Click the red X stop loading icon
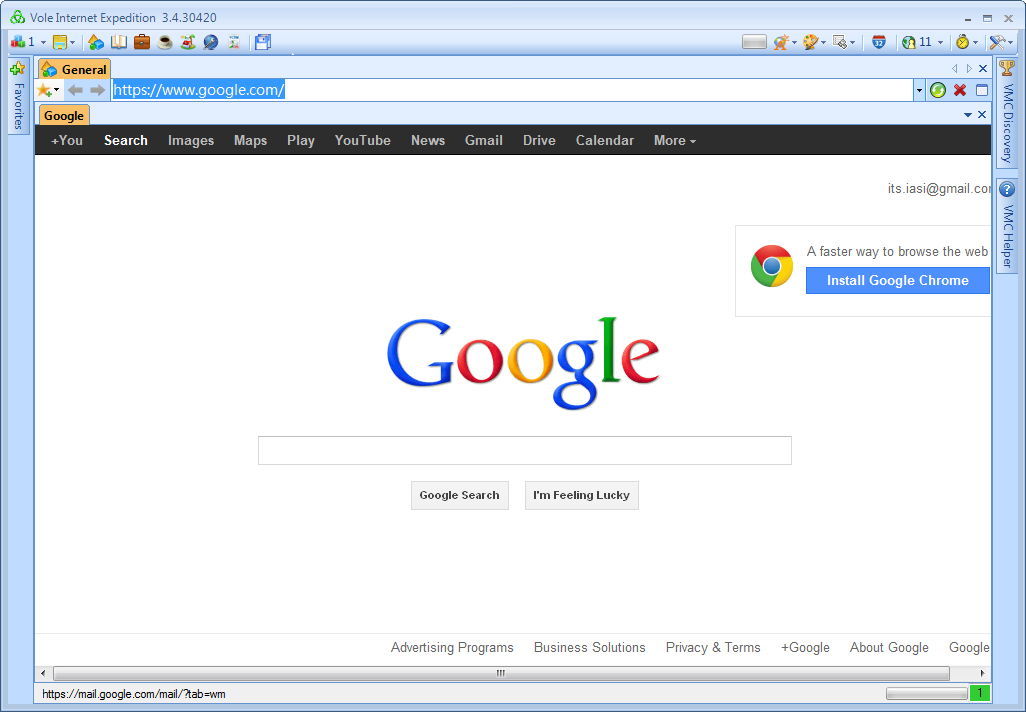Viewport: 1026px width, 712px height. (x=960, y=90)
